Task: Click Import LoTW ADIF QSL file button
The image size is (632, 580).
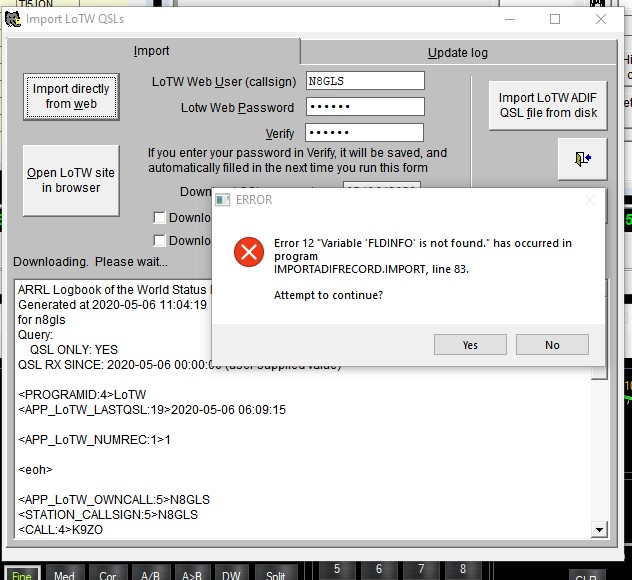Action: pyautogui.click(x=548, y=105)
